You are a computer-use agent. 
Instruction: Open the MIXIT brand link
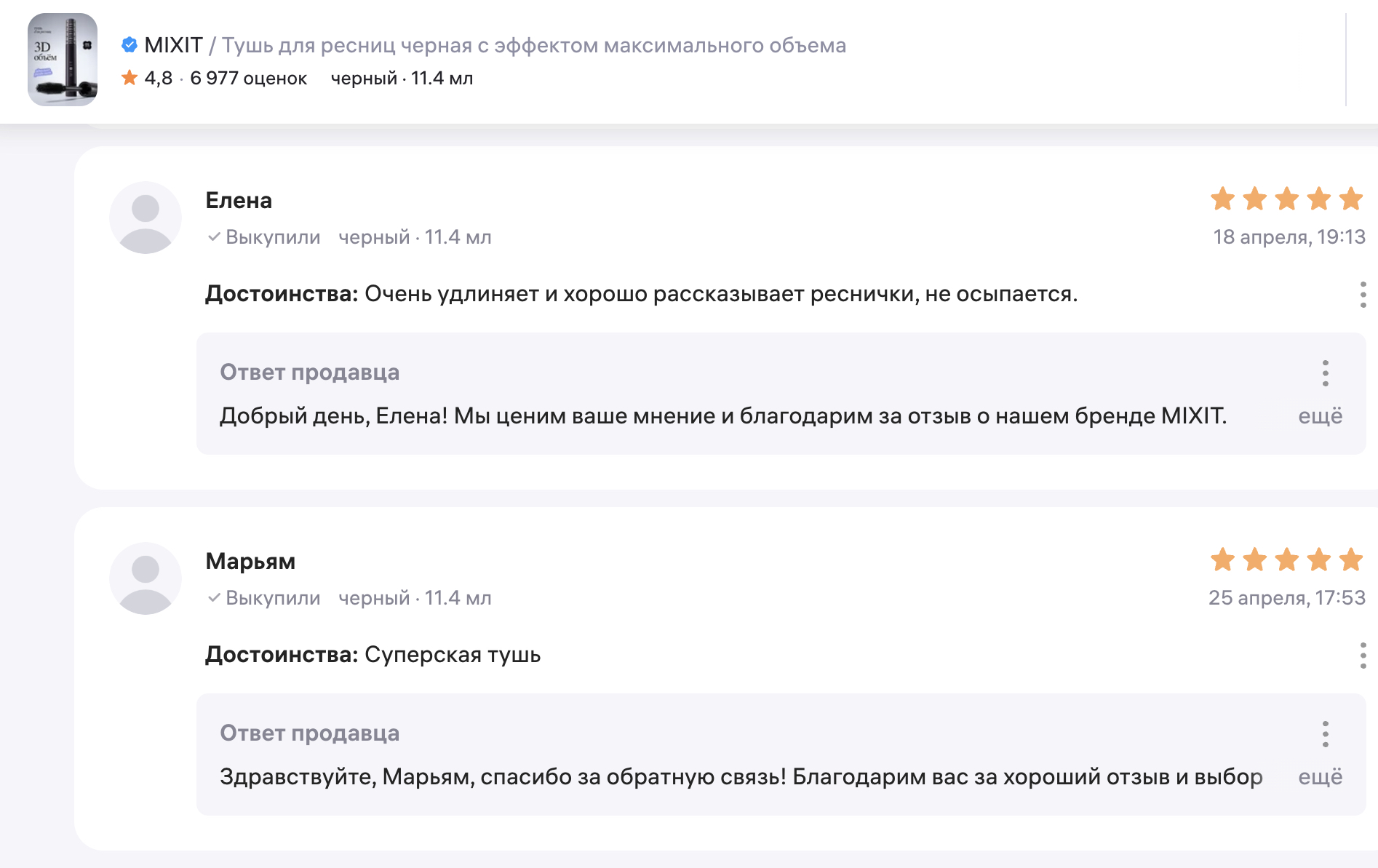tap(173, 45)
